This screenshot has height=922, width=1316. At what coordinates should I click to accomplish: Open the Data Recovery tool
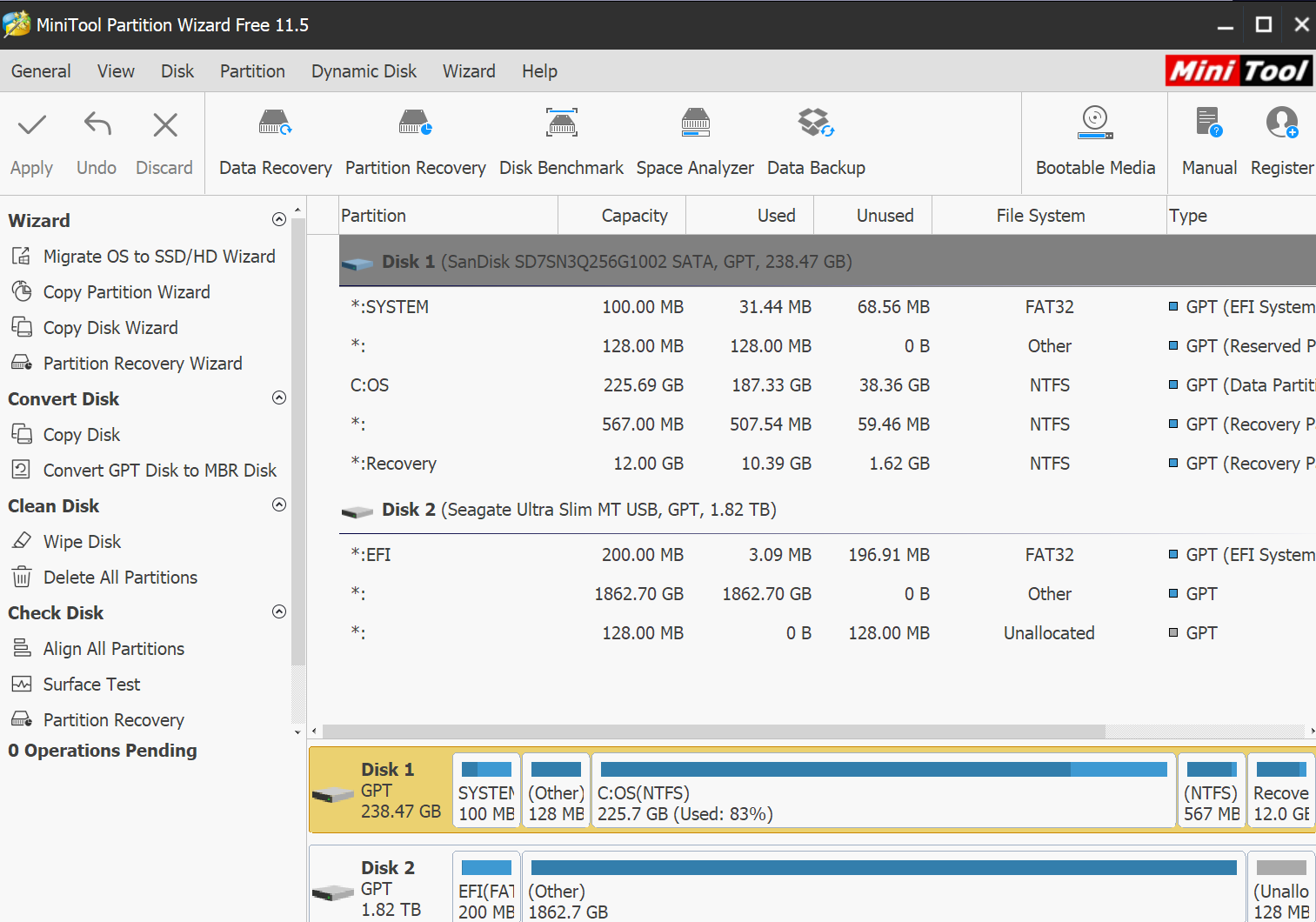275,144
